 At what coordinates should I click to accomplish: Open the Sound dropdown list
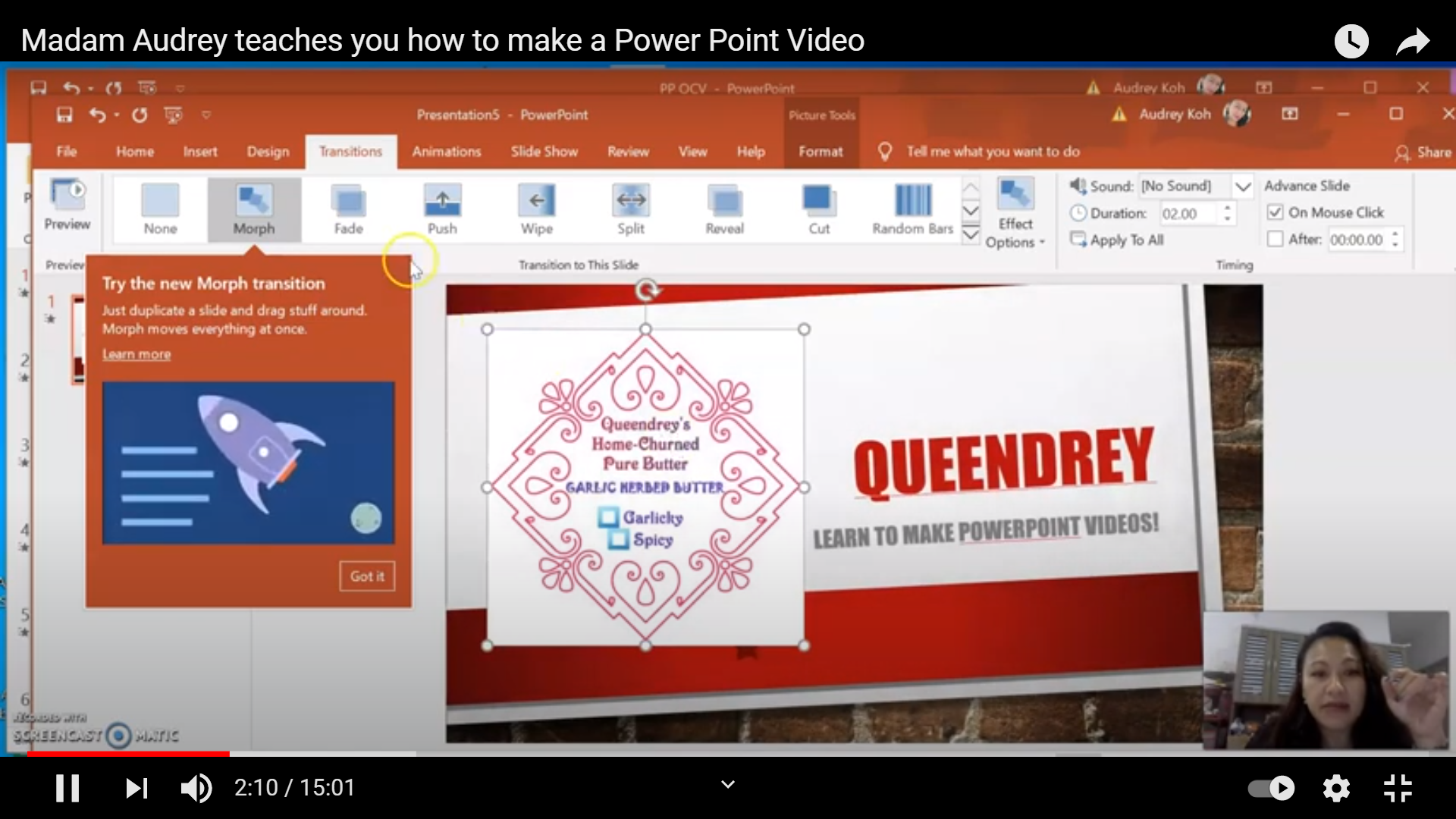1242,186
